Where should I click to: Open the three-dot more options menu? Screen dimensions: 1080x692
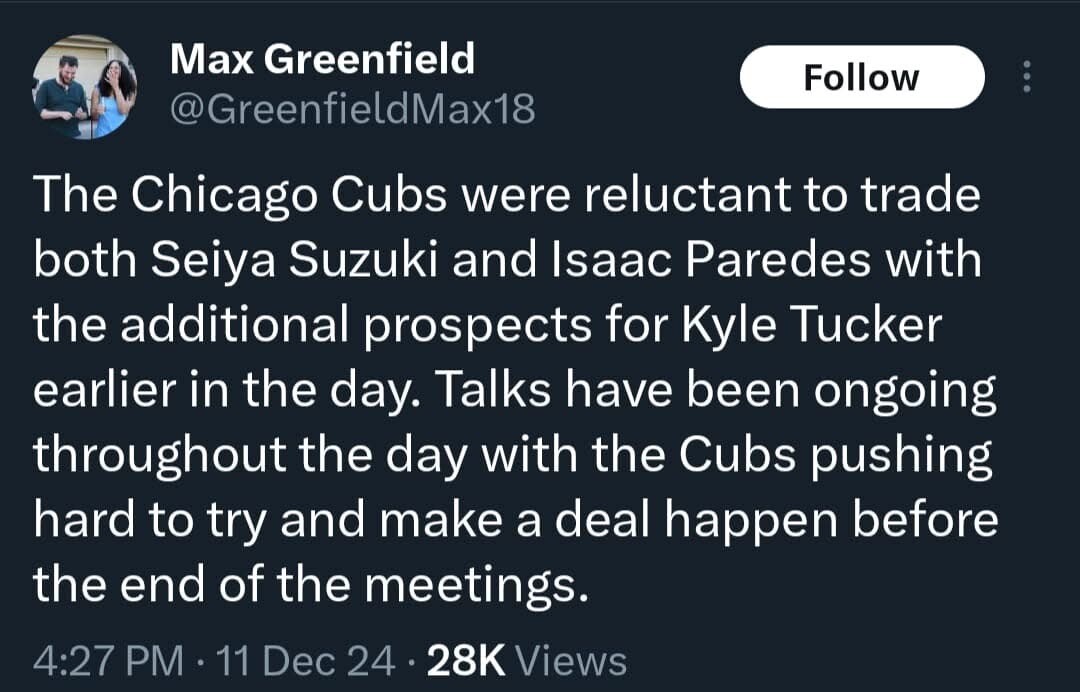pyautogui.click(x=1024, y=77)
